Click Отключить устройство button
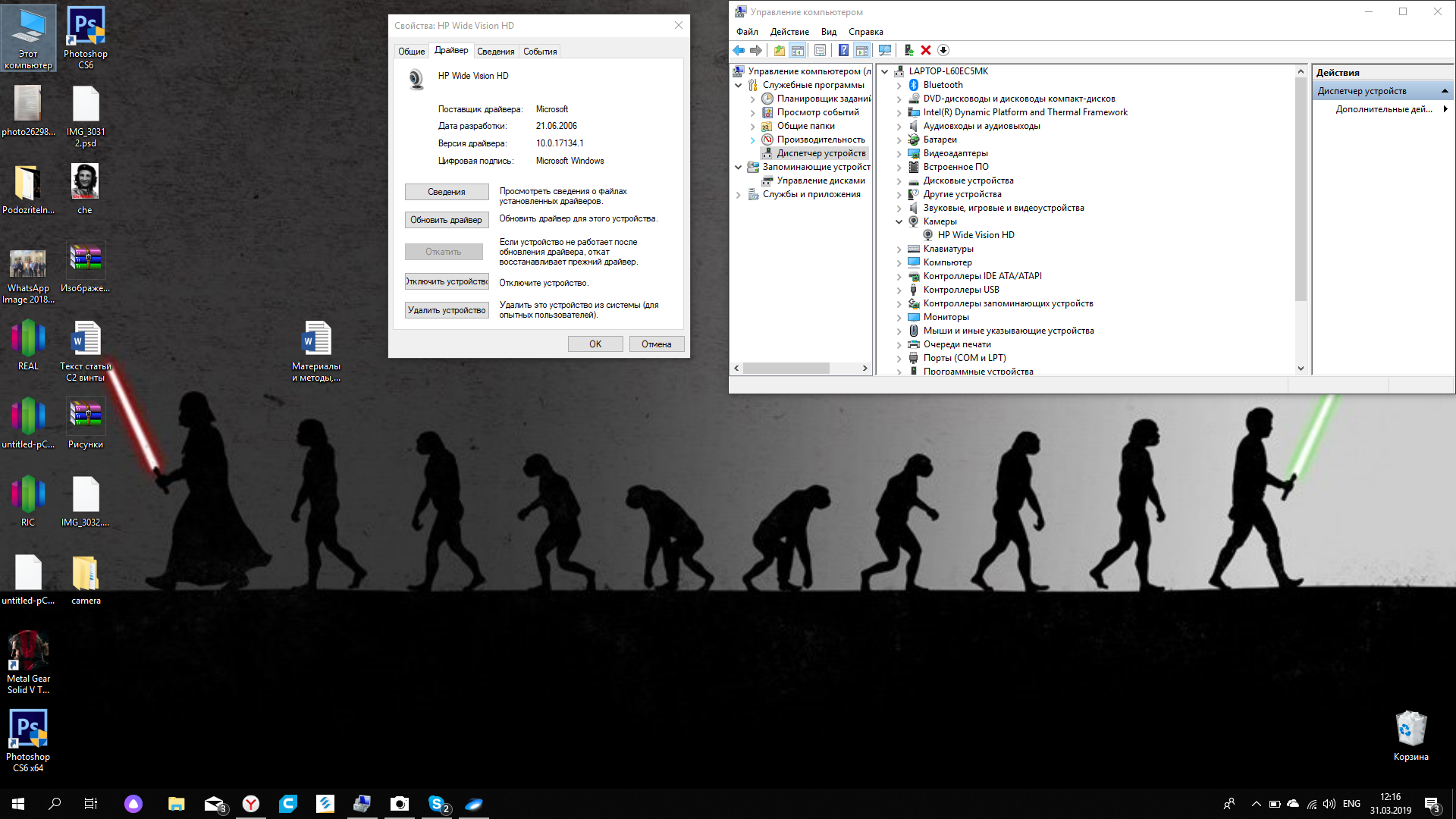The image size is (1456, 819). (447, 281)
